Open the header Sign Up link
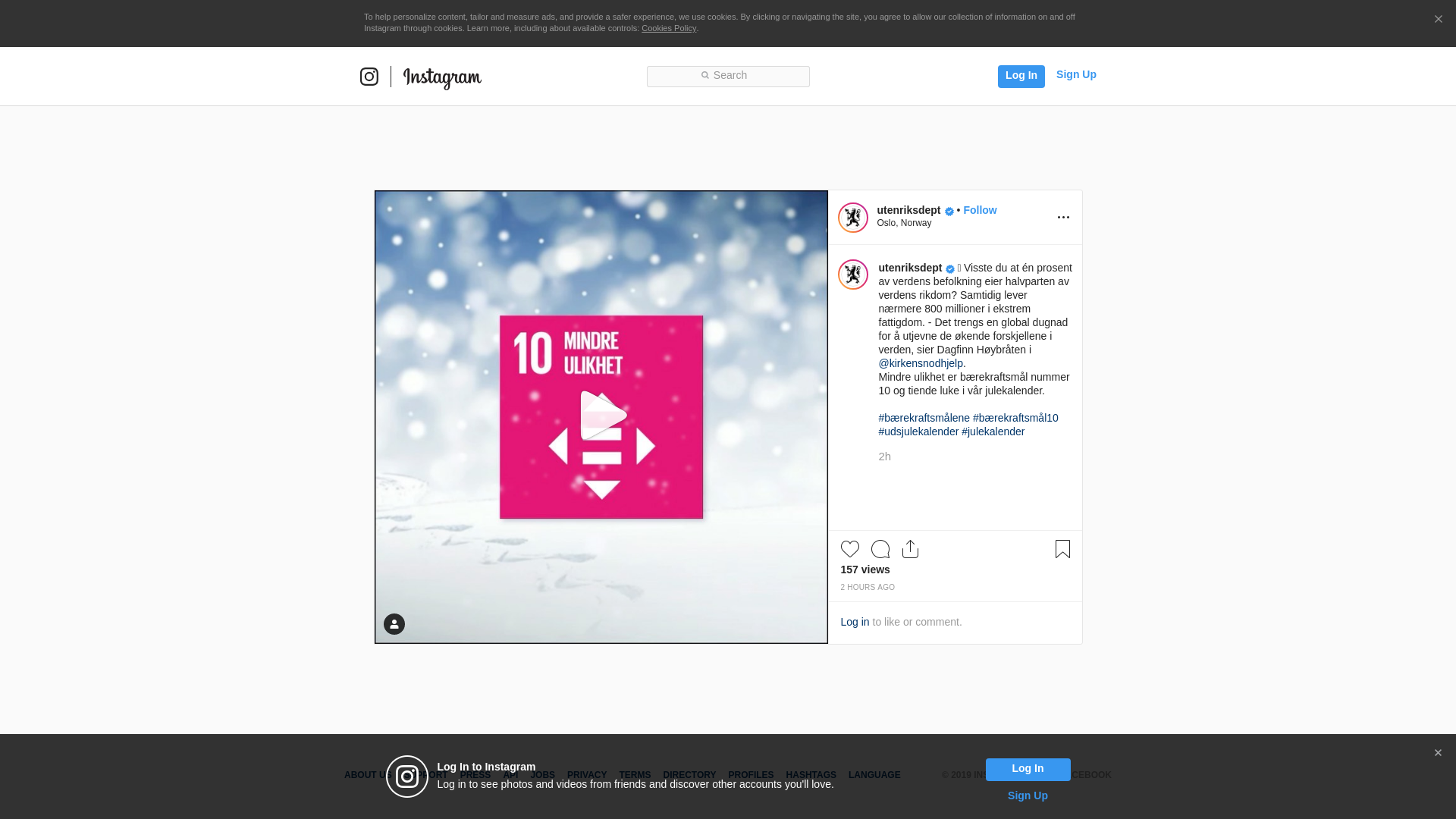 (x=1076, y=74)
